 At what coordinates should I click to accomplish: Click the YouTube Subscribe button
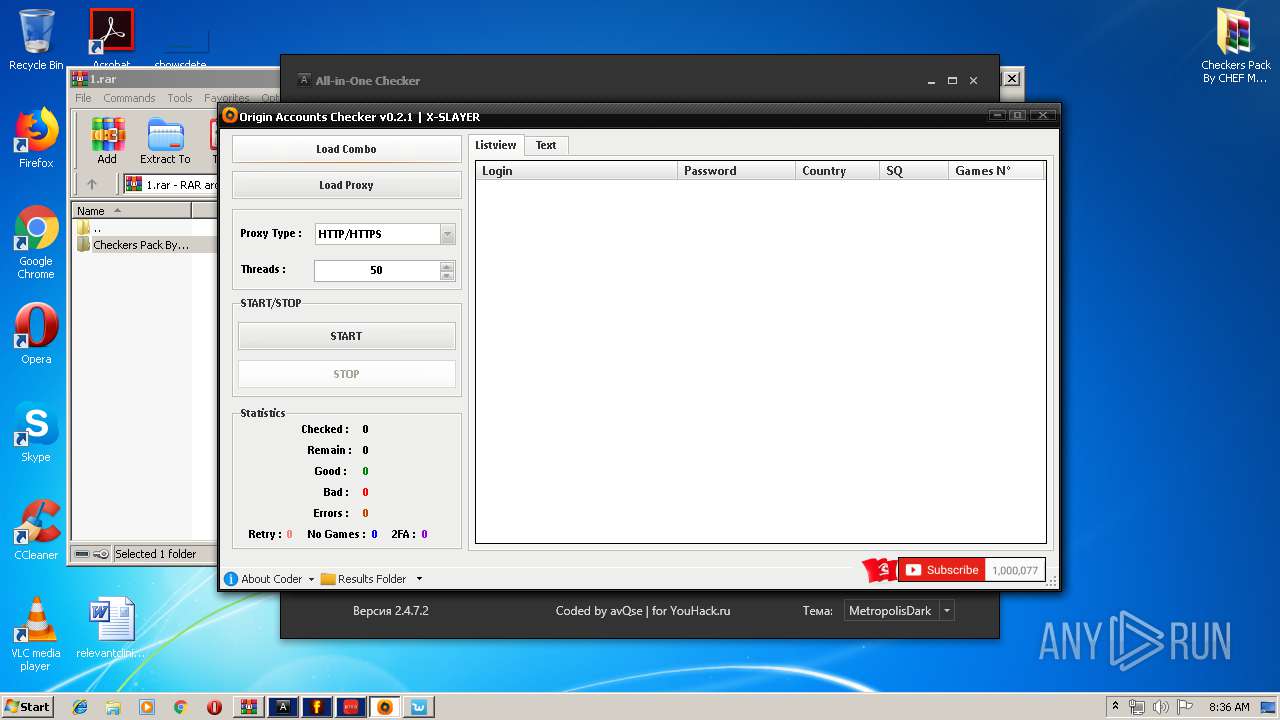(941, 570)
